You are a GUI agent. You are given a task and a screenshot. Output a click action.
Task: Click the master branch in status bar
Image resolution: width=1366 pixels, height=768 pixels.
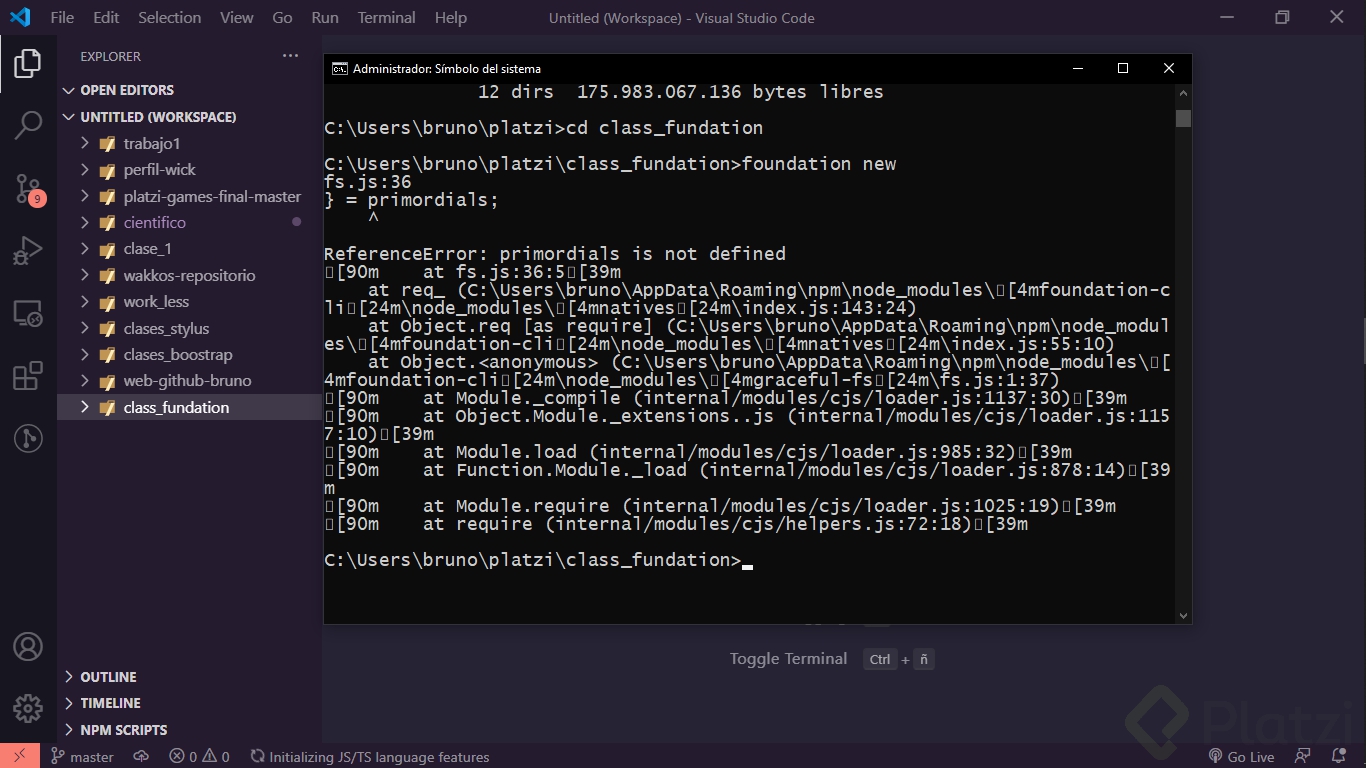[82, 757]
